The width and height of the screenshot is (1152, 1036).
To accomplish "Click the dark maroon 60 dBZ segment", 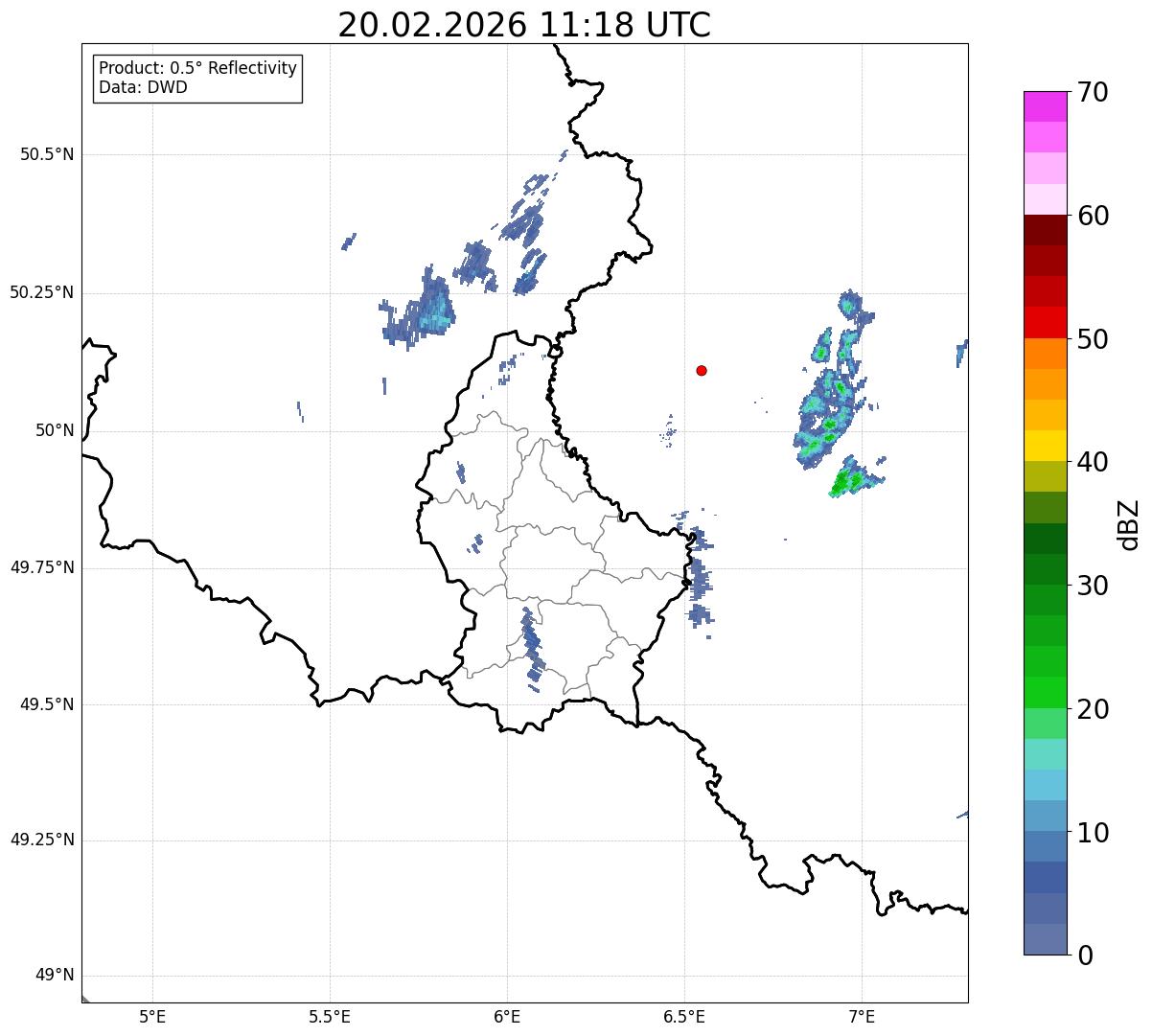I will 1045,230.
